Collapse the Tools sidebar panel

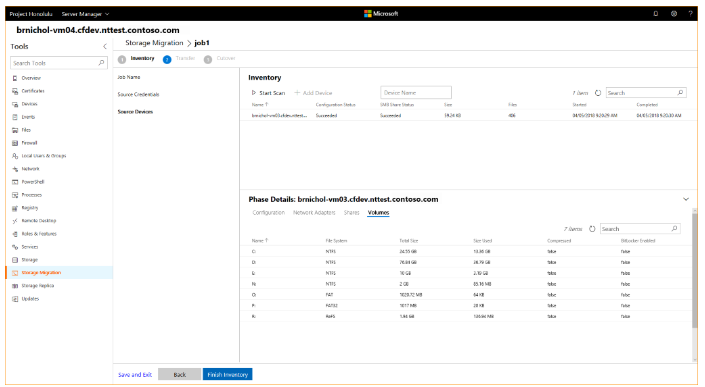tap(104, 46)
